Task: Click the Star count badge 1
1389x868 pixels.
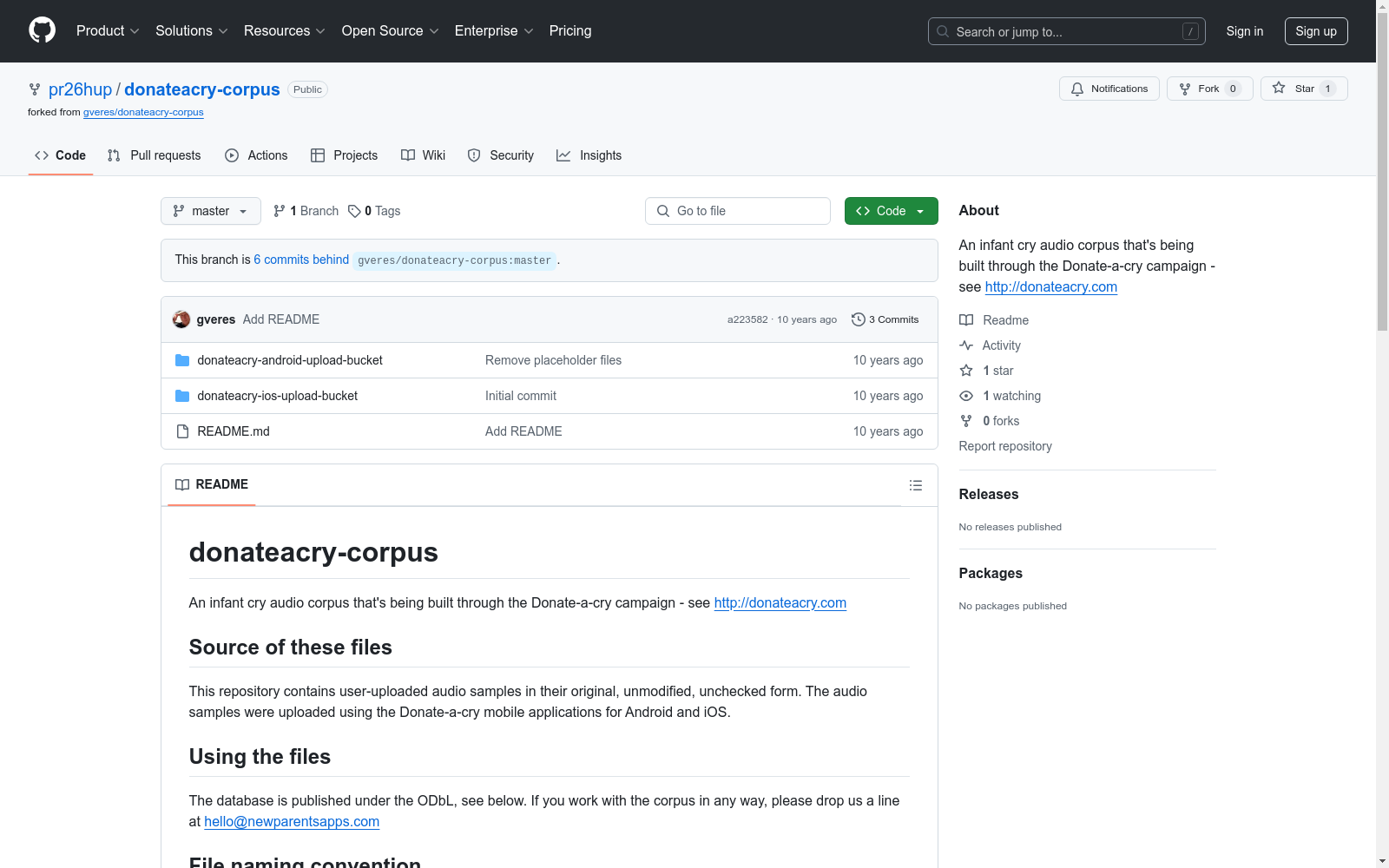Action: point(1327,89)
